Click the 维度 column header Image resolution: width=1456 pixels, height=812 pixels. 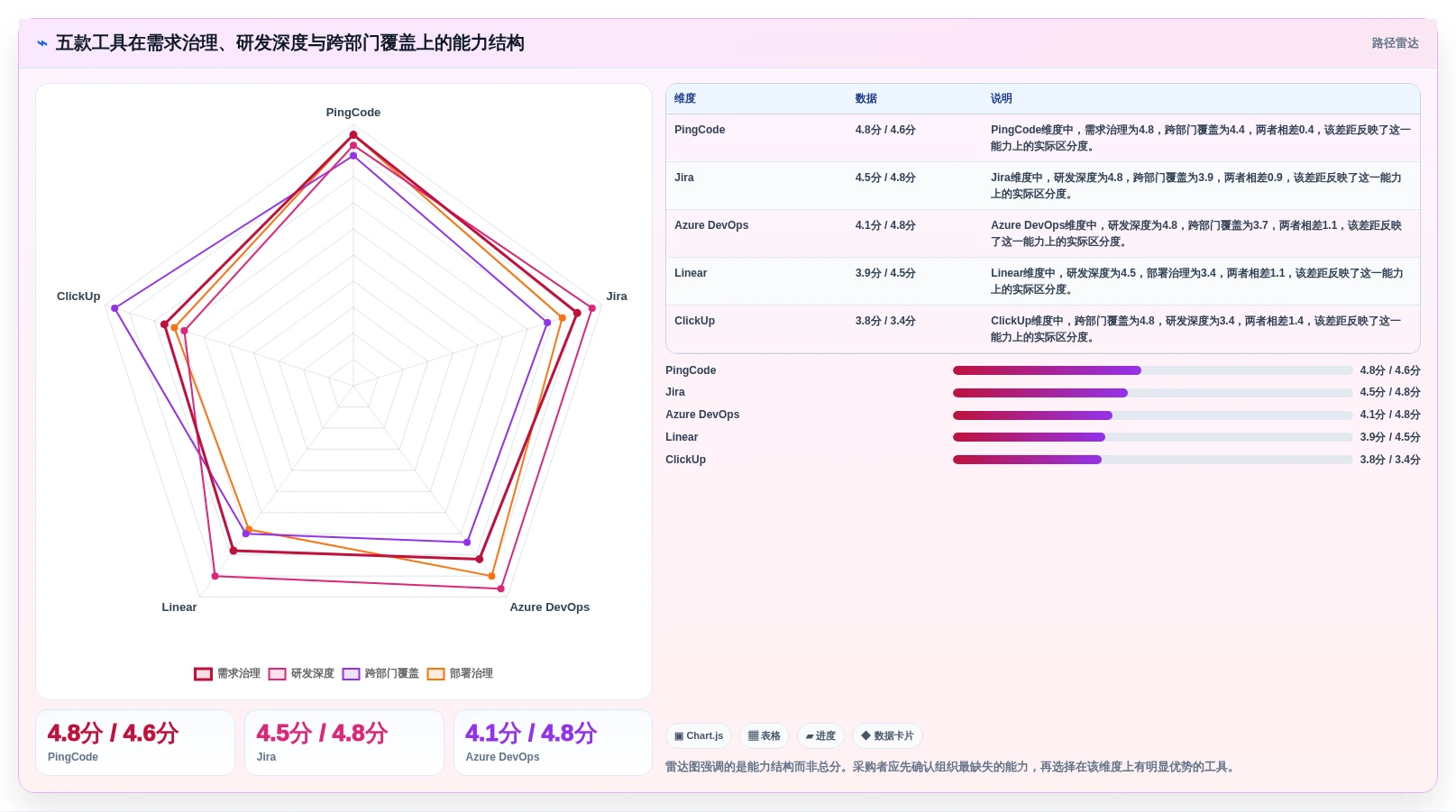click(685, 98)
